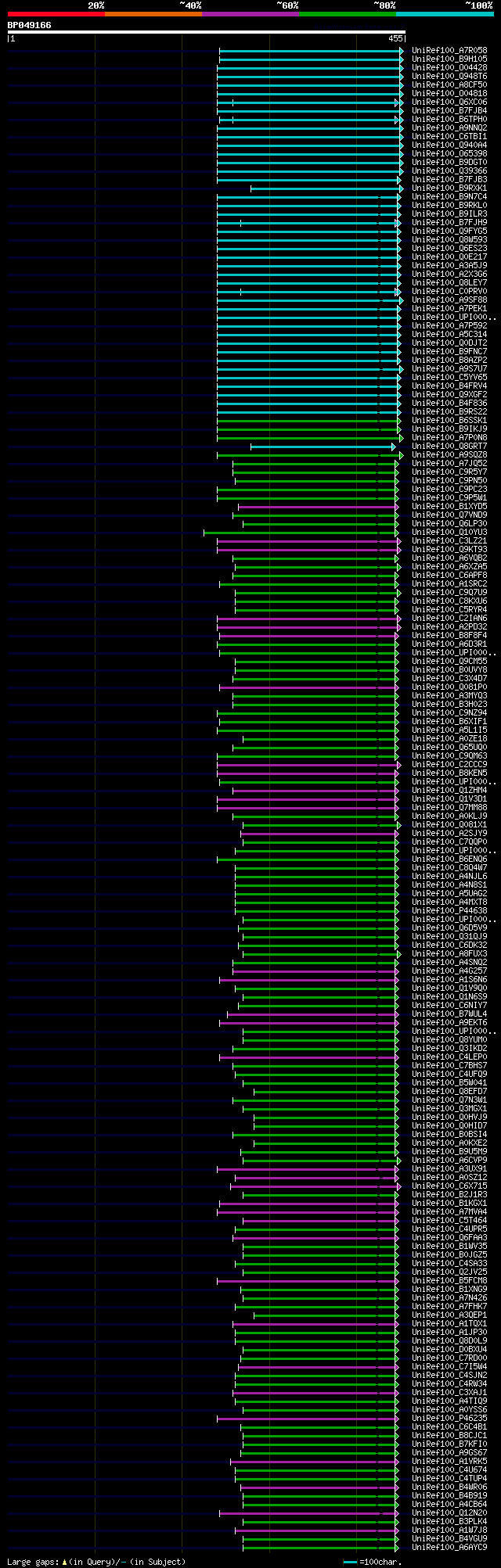501x1568 pixels.
Task: Select the UniRef100_Q6LP30 label
Action: (x=449, y=524)
